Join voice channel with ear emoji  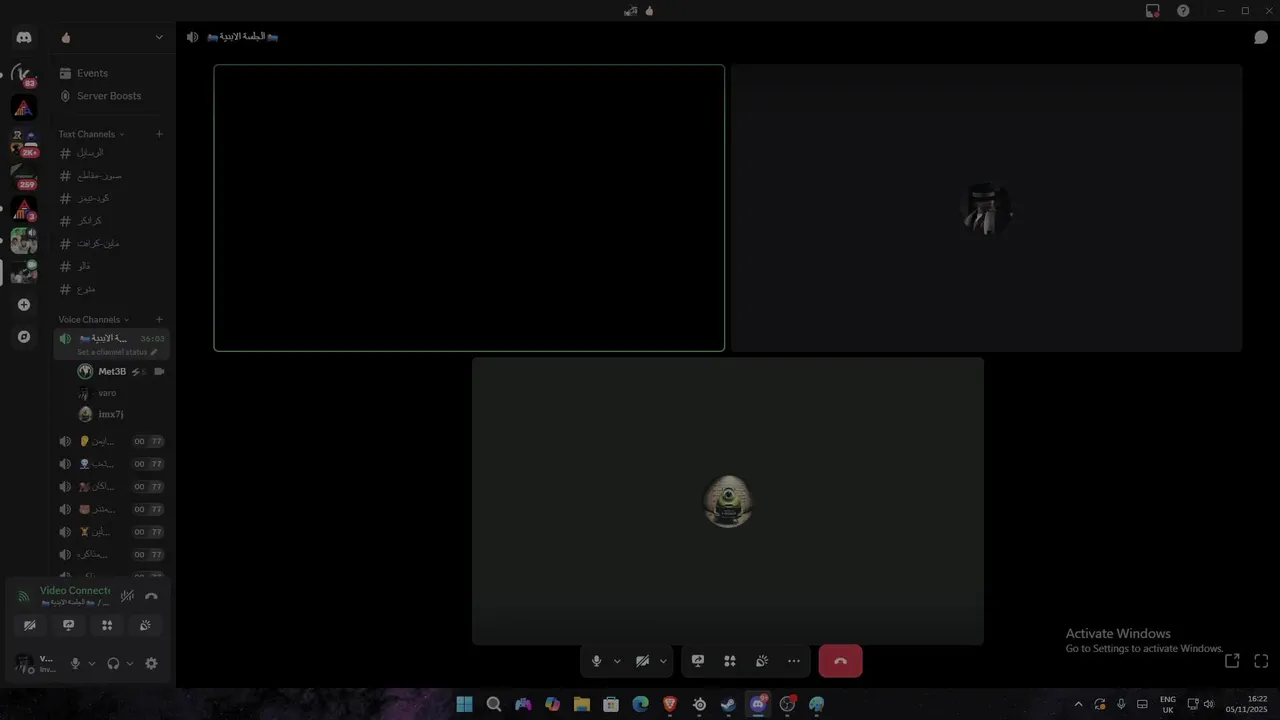coord(111,441)
